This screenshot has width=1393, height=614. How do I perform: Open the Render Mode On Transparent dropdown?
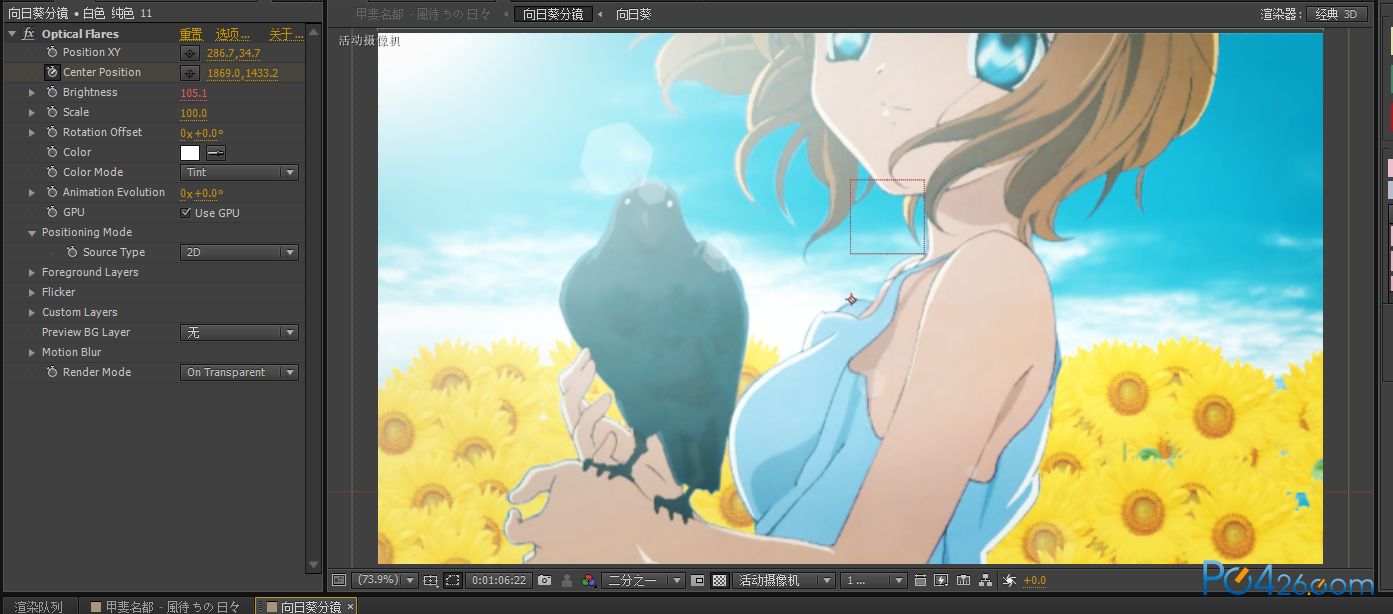[x=239, y=372]
